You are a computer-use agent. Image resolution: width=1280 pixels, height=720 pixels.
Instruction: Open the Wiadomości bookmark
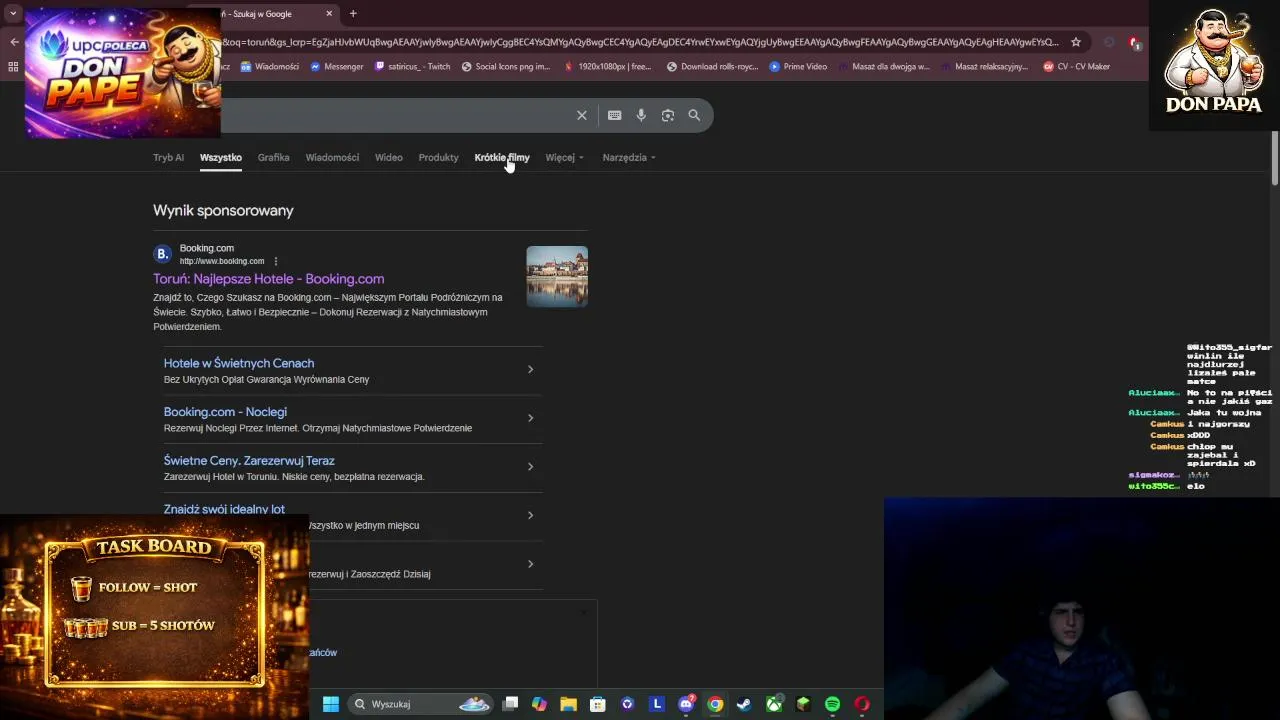(x=270, y=67)
